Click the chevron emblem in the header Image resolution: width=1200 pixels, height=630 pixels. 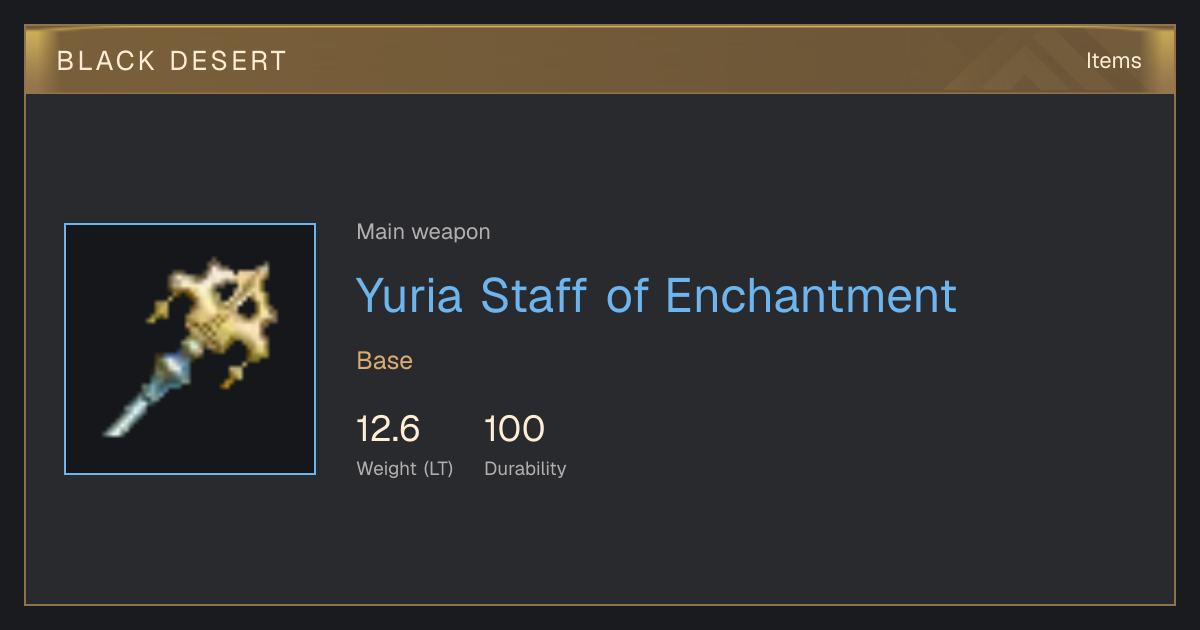[1018, 62]
